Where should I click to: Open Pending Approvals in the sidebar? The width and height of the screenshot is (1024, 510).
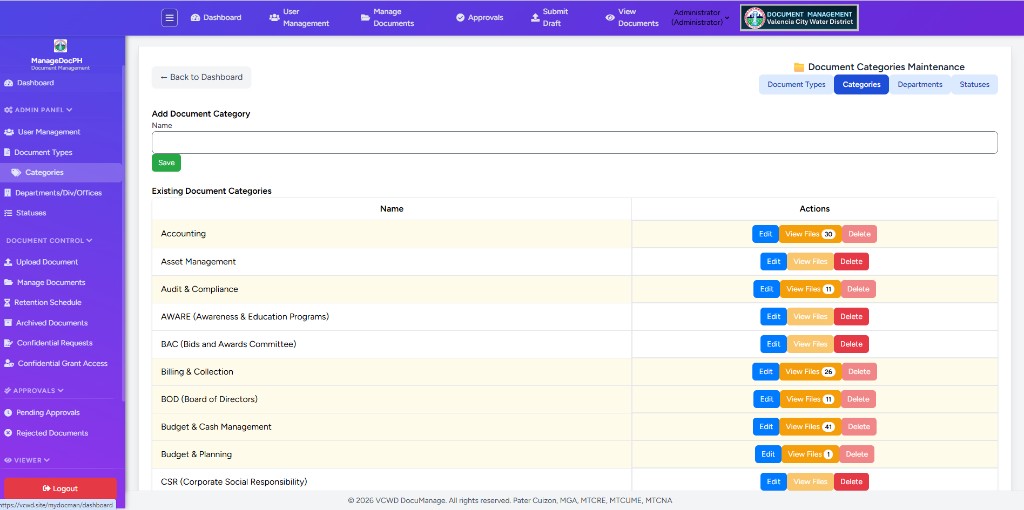coord(42,413)
